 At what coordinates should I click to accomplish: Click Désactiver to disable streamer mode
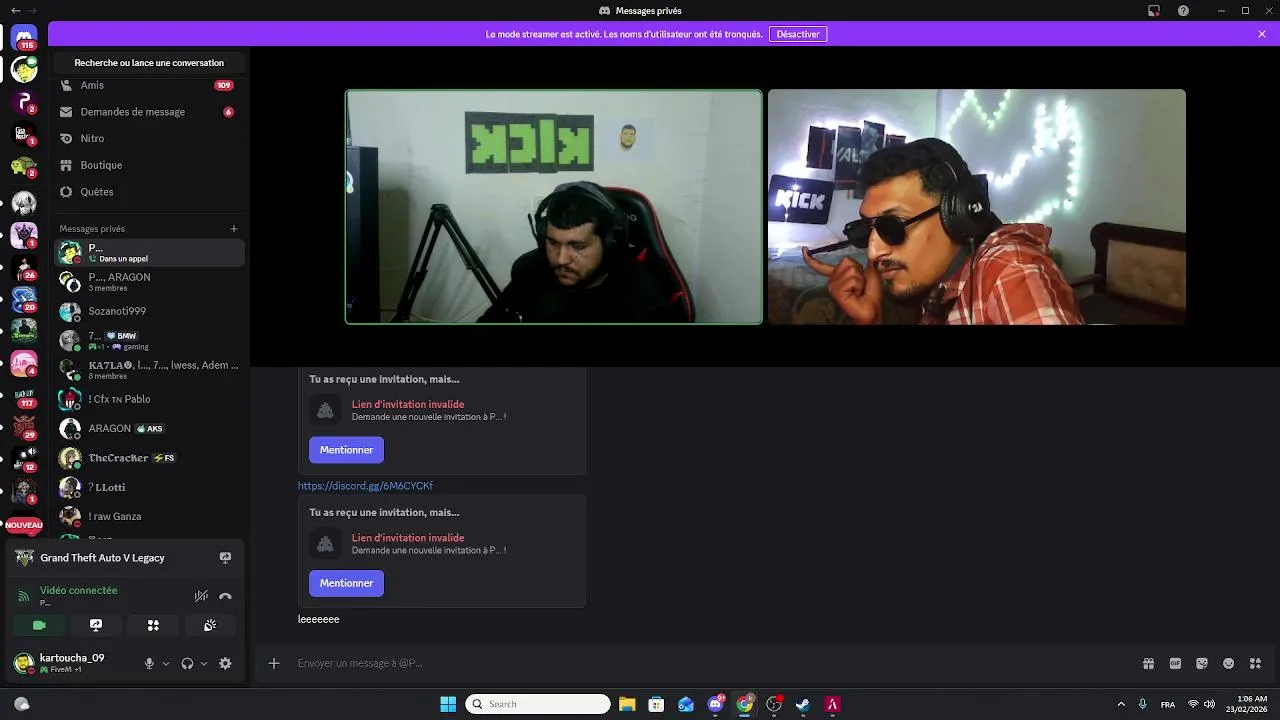[798, 34]
